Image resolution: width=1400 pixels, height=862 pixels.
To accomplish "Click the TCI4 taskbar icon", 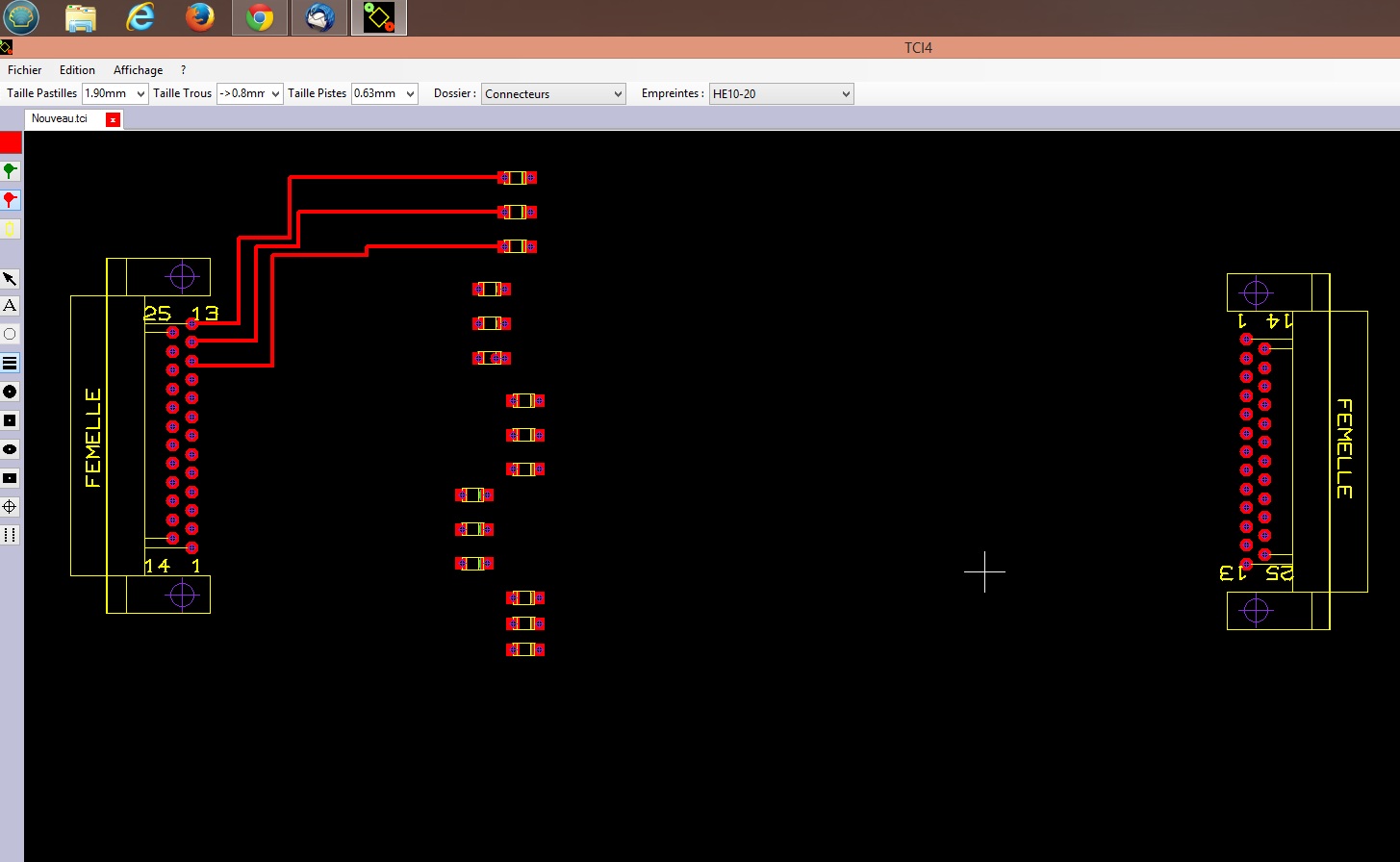I will point(379,17).
